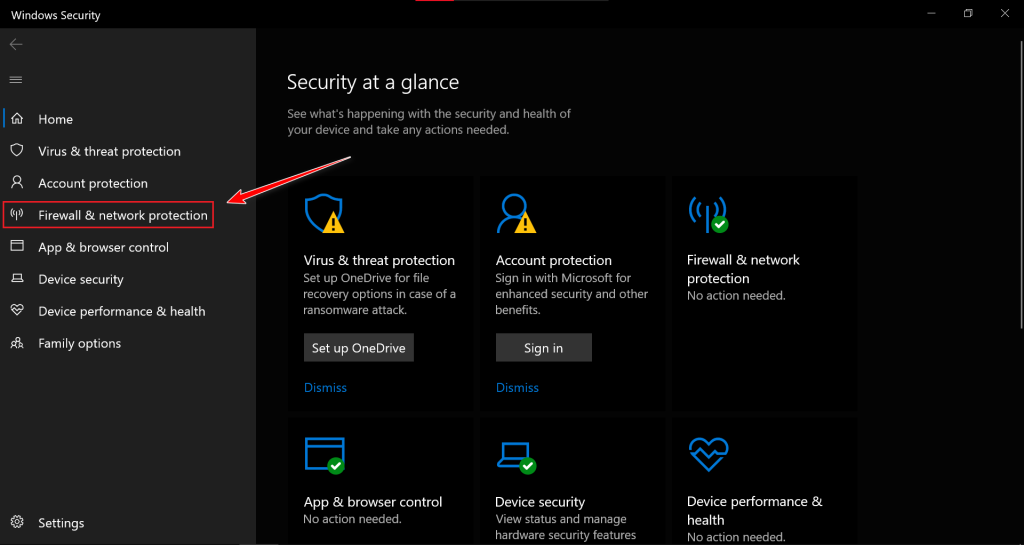Image resolution: width=1024 pixels, height=545 pixels.
Task: Open Account protection from the sidebar
Action: [x=92, y=183]
